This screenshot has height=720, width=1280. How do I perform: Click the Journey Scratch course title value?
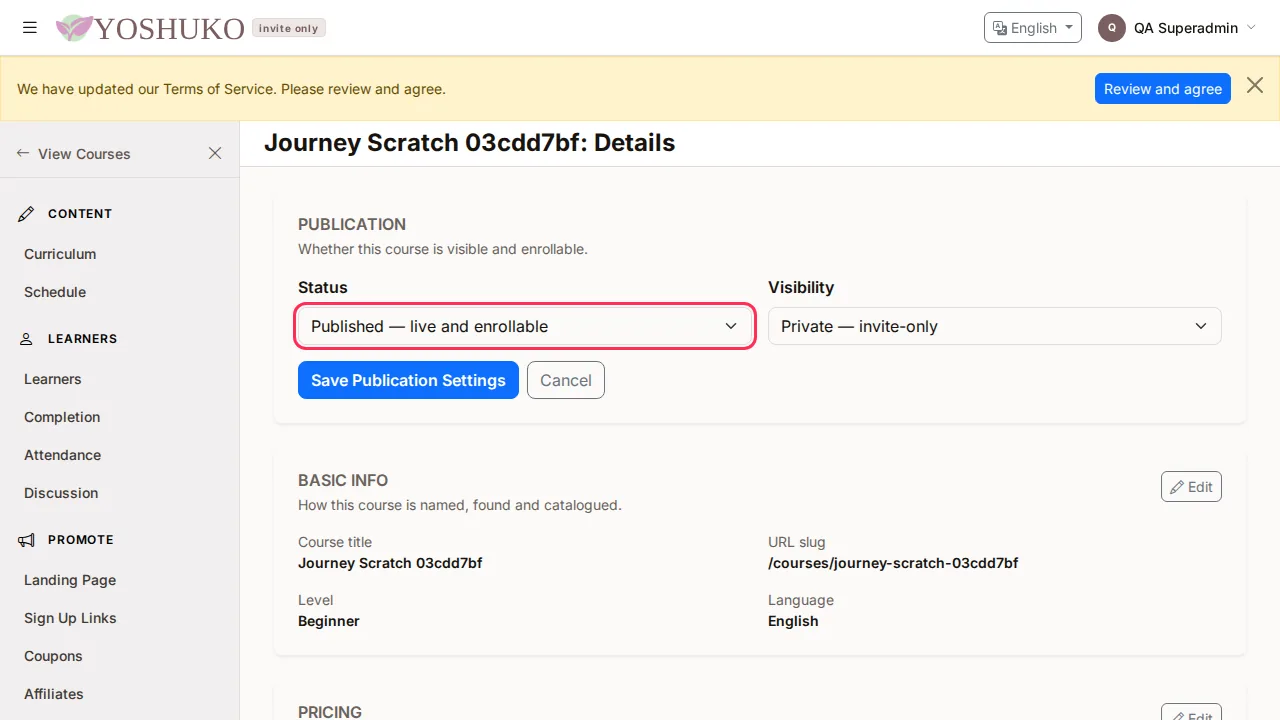point(390,563)
